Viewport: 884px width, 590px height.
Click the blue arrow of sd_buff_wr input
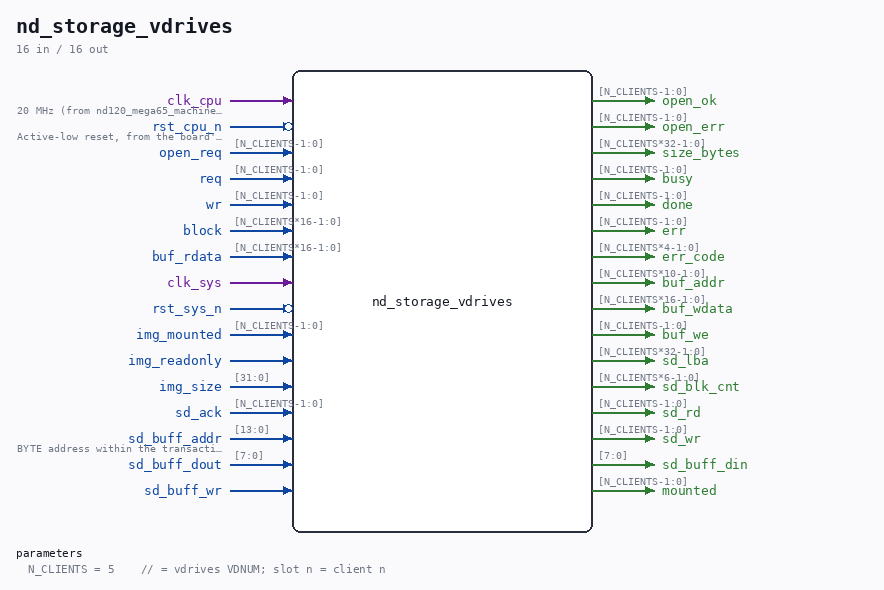pos(261,491)
